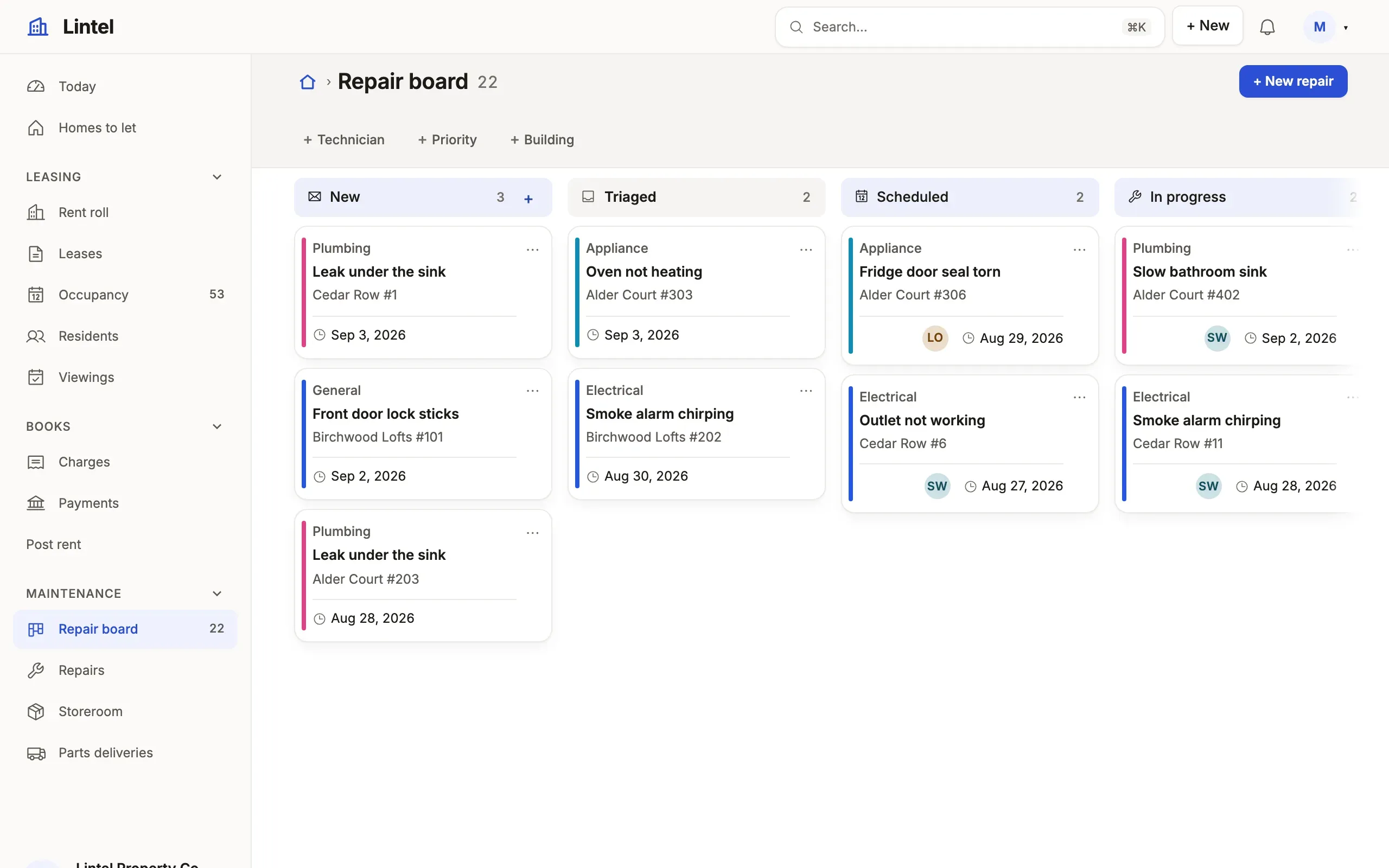Navigate to Occupancy
This screenshot has height=868, width=1389.
[125, 295]
